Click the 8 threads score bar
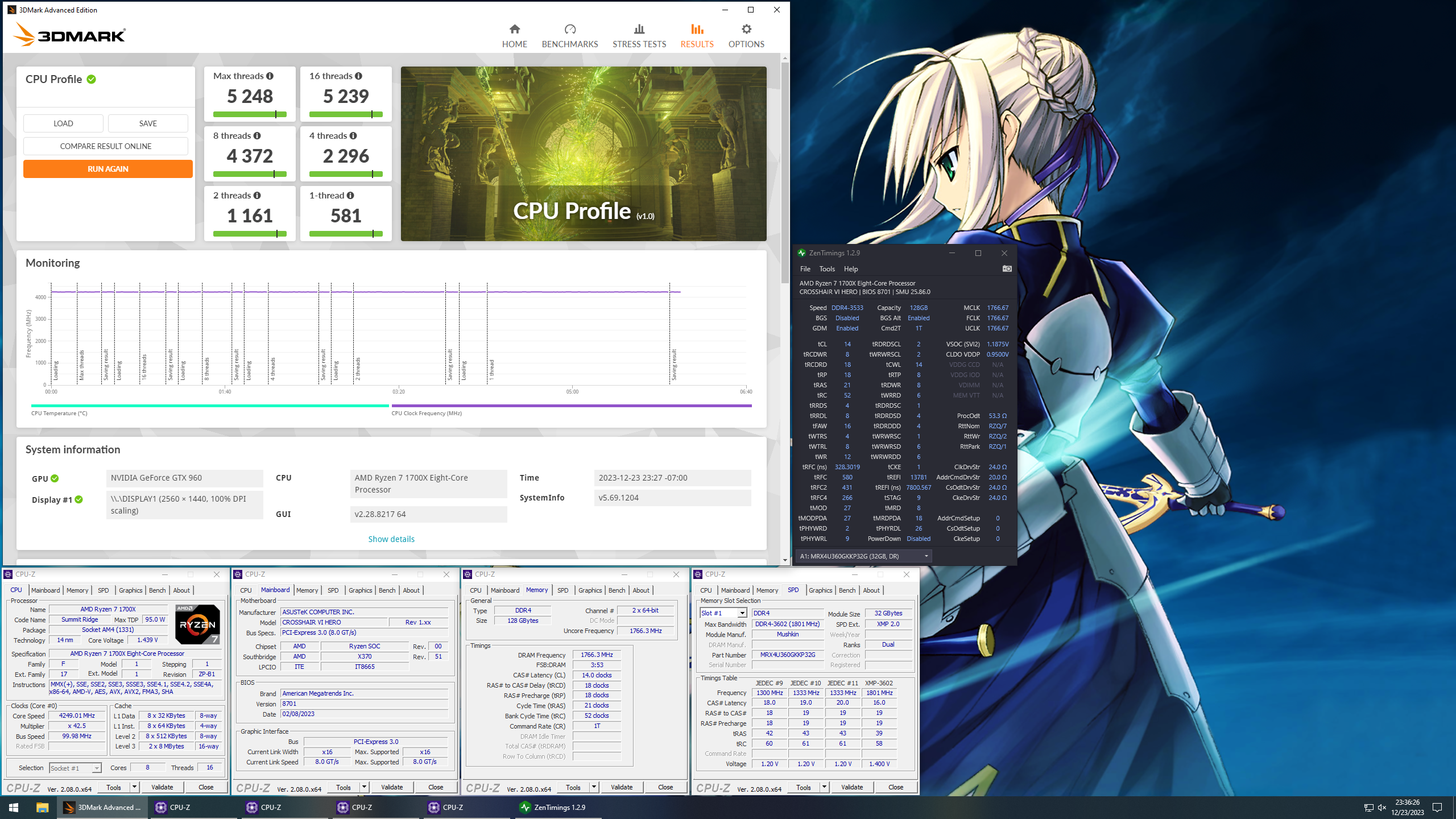 point(250,174)
